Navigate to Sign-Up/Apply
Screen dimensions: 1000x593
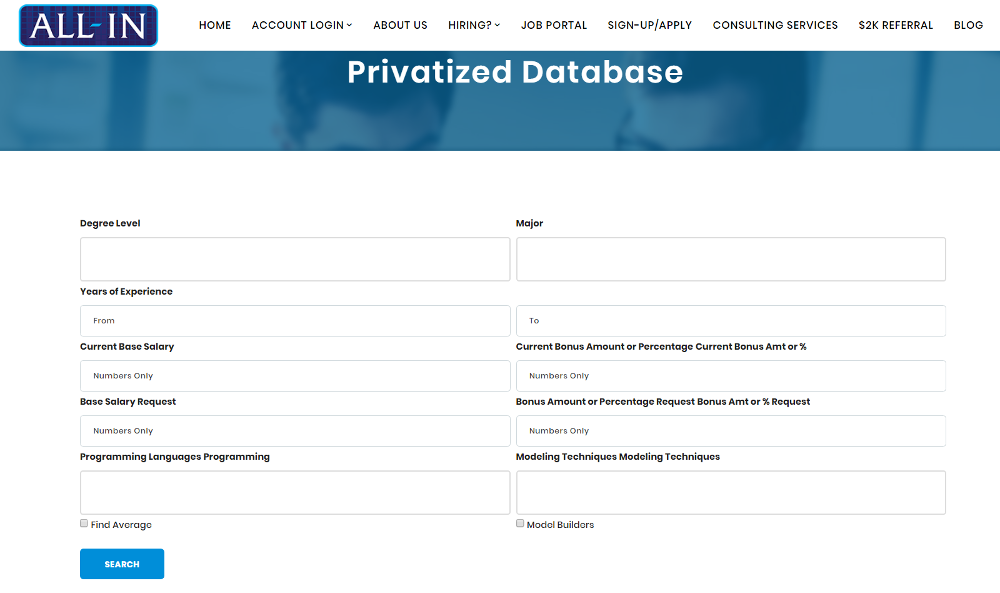(x=649, y=25)
